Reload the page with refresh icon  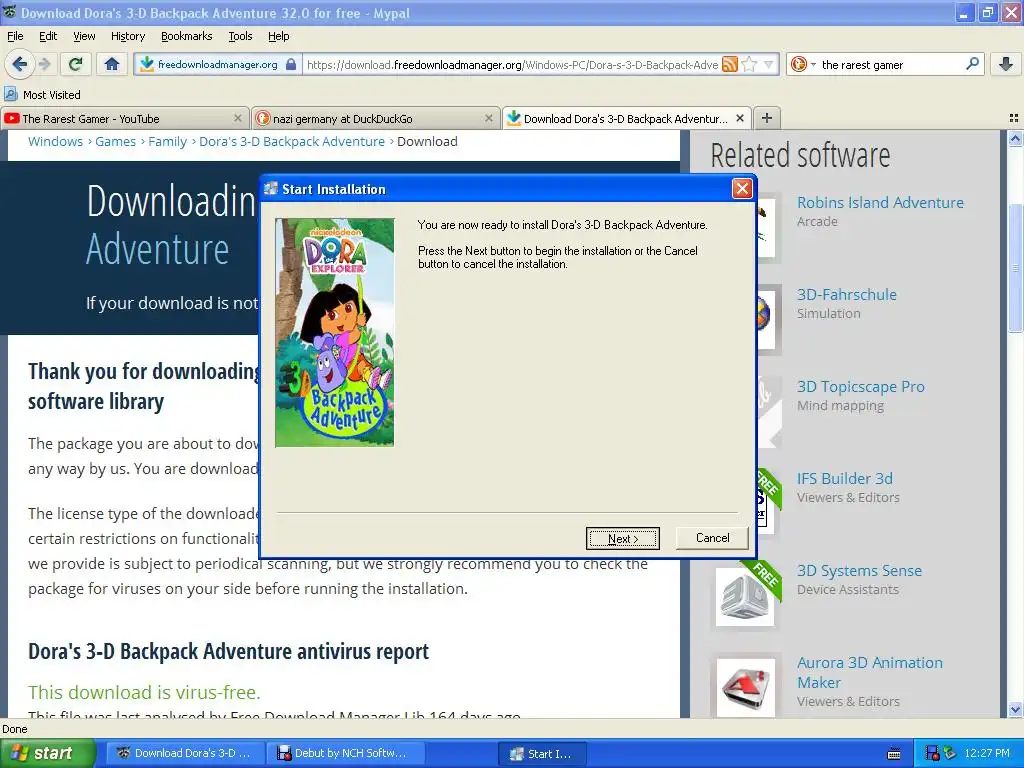[x=75, y=64]
